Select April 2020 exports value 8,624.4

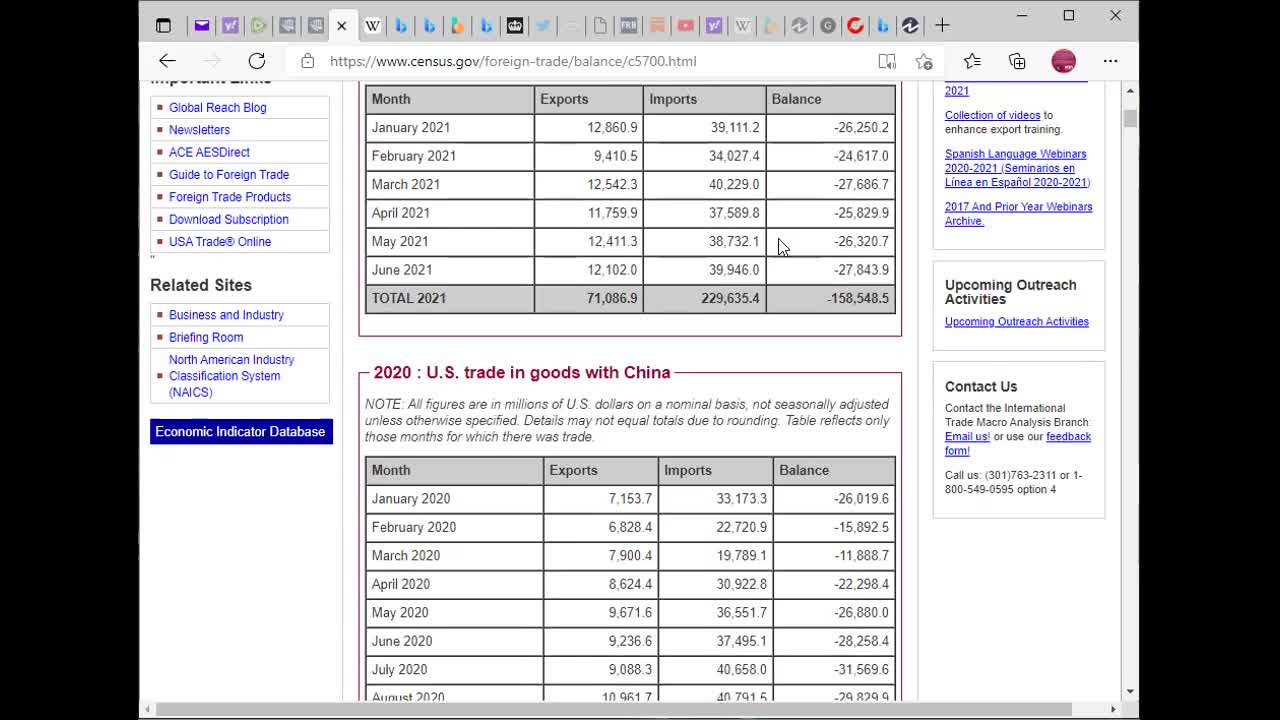click(630, 584)
